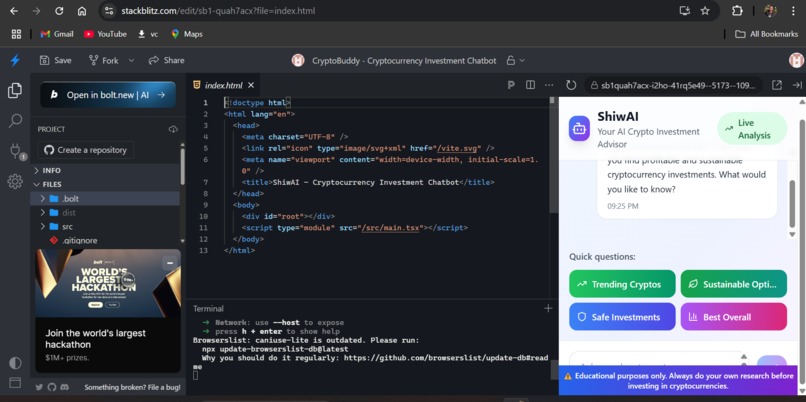The width and height of the screenshot is (806, 402).
Task: Open user avatar at top right of StackBlitz
Action: point(796,60)
